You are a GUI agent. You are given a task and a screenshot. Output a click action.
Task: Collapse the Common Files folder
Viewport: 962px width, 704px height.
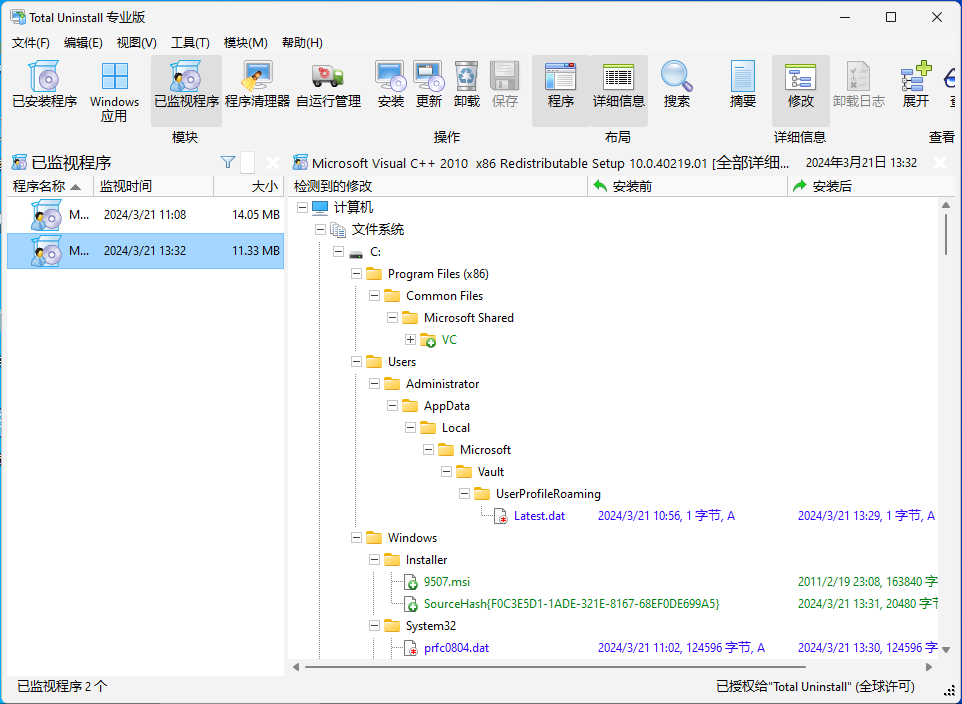click(x=374, y=296)
